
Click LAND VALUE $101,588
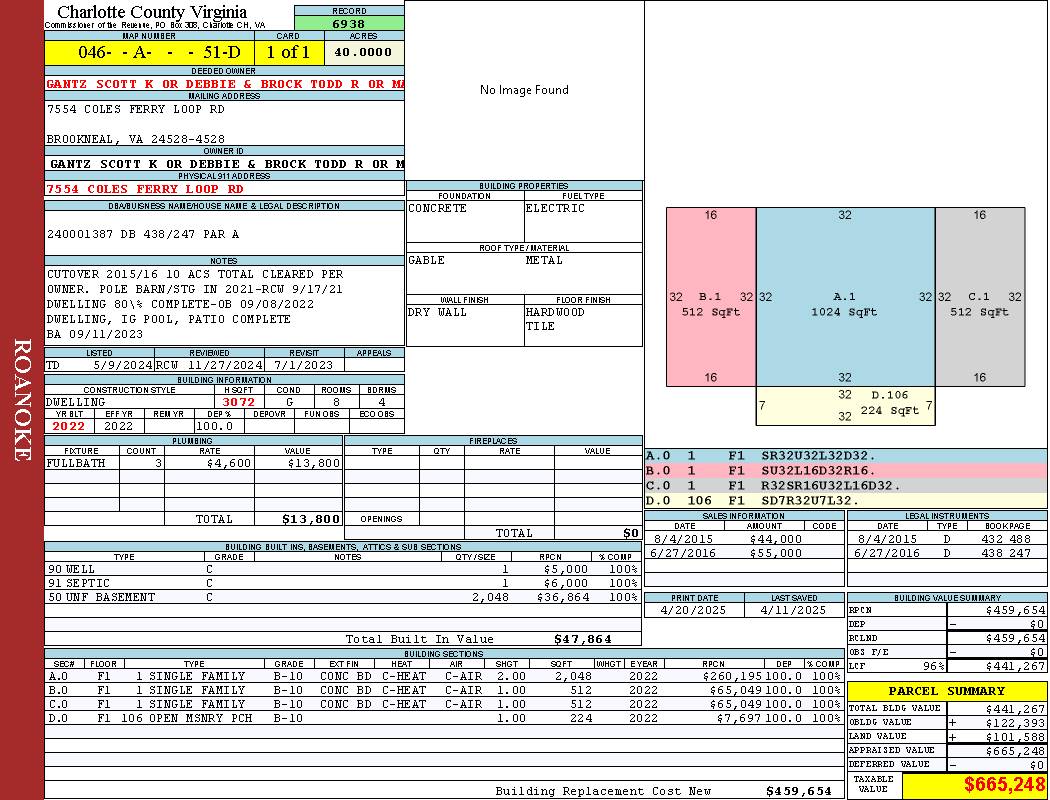tap(1015, 737)
